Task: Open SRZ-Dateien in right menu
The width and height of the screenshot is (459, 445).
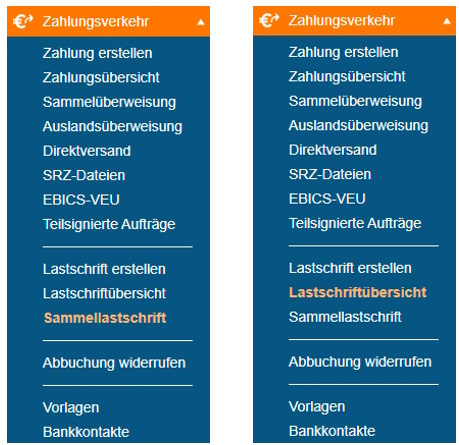Action: (x=330, y=174)
